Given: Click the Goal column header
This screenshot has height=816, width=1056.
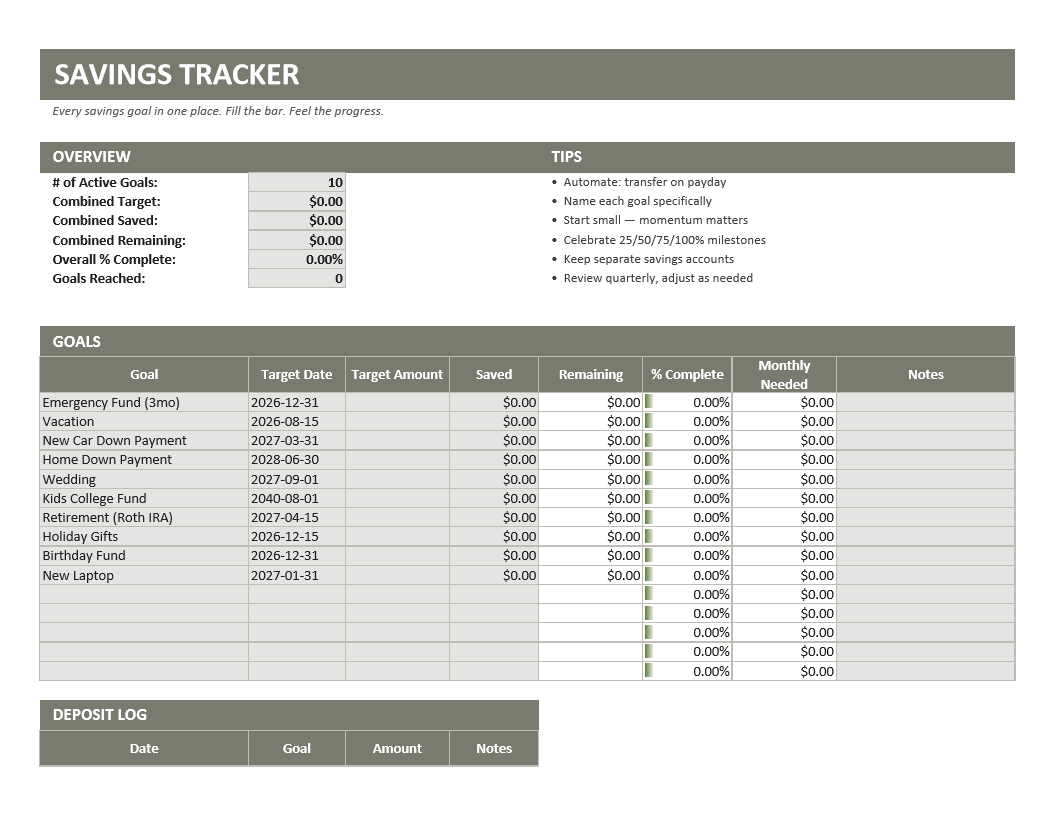Looking at the screenshot, I should (x=144, y=374).
